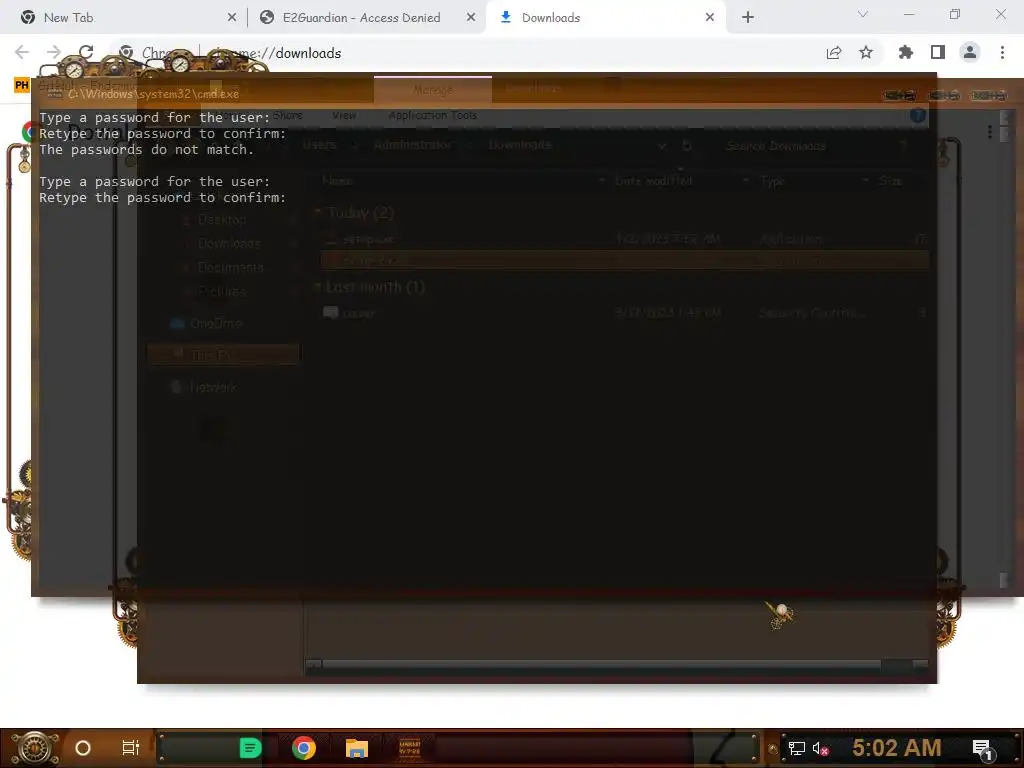Open steampunk Start button
1024x768 pixels.
[35, 748]
